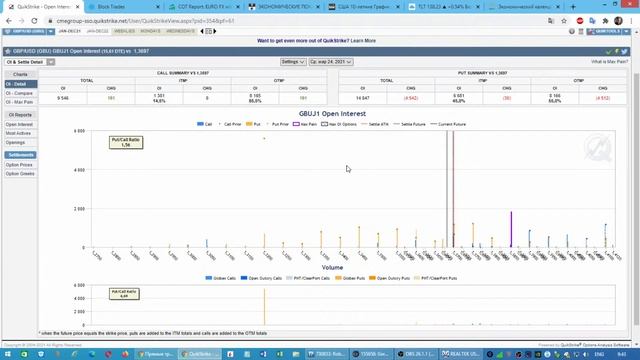Image resolution: width=640 pixels, height=360 pixels.
Task: Click the red list icon left of QuikTools
Action: pos(581,31)
